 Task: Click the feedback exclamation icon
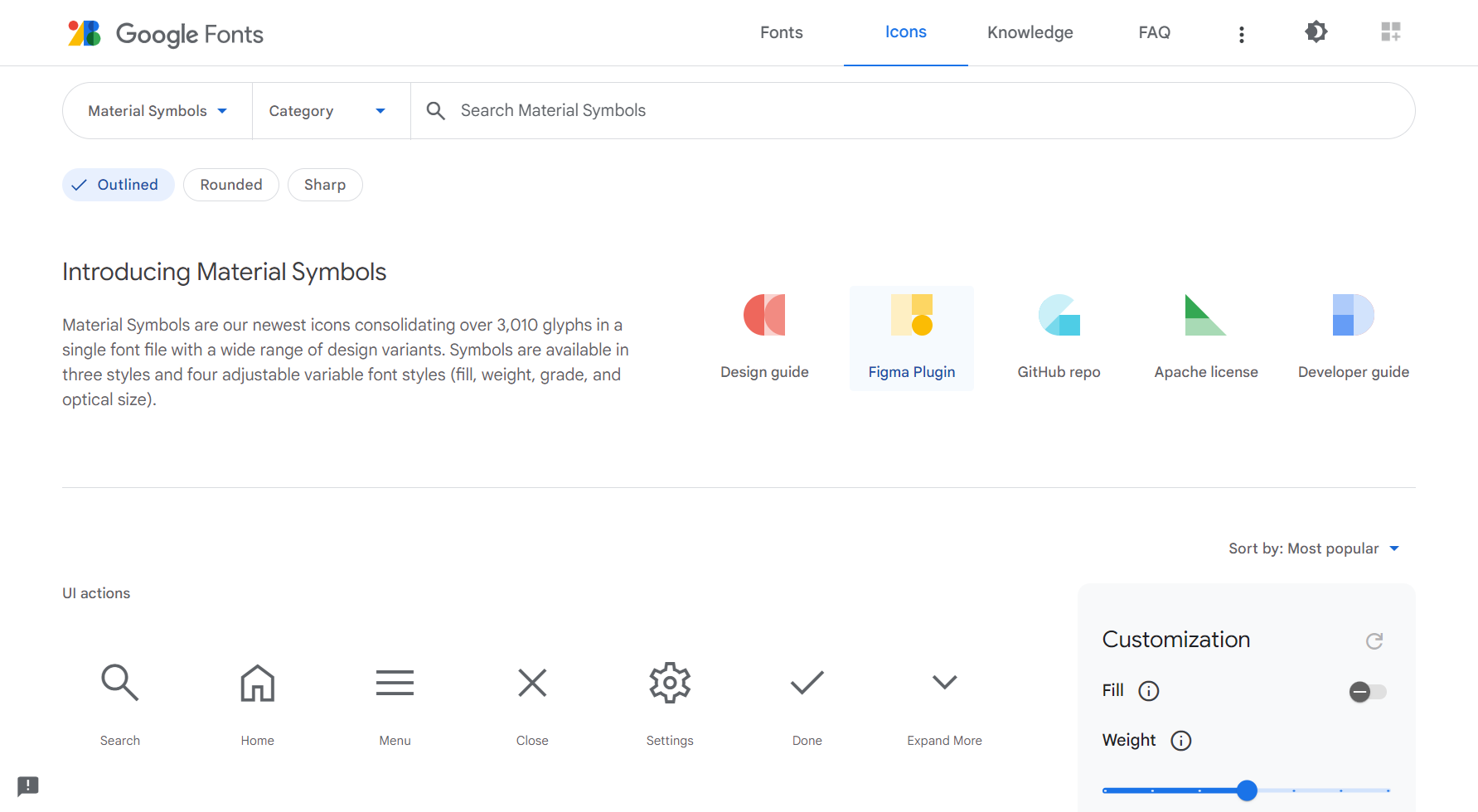(x=28, y=785)
